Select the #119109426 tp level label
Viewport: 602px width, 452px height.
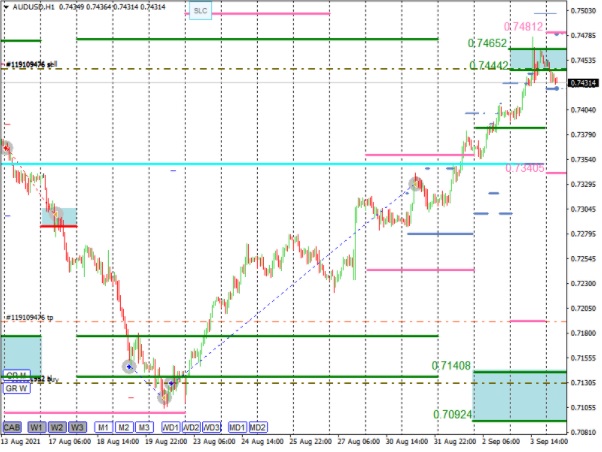pyautogui.click(x=30, y=317)
